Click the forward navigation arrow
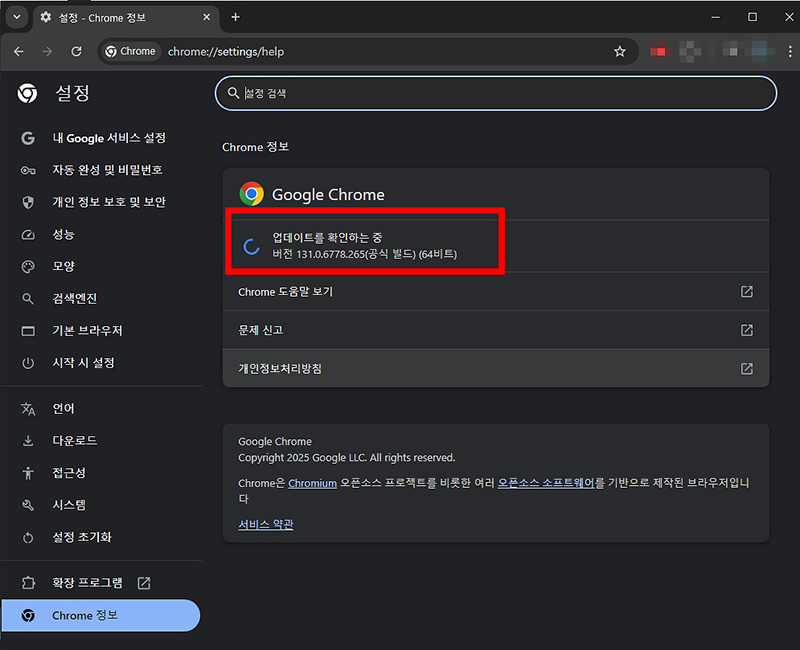The height and width of the screenshot is (650, 800). pyautogui.click(x=48, y=51)
